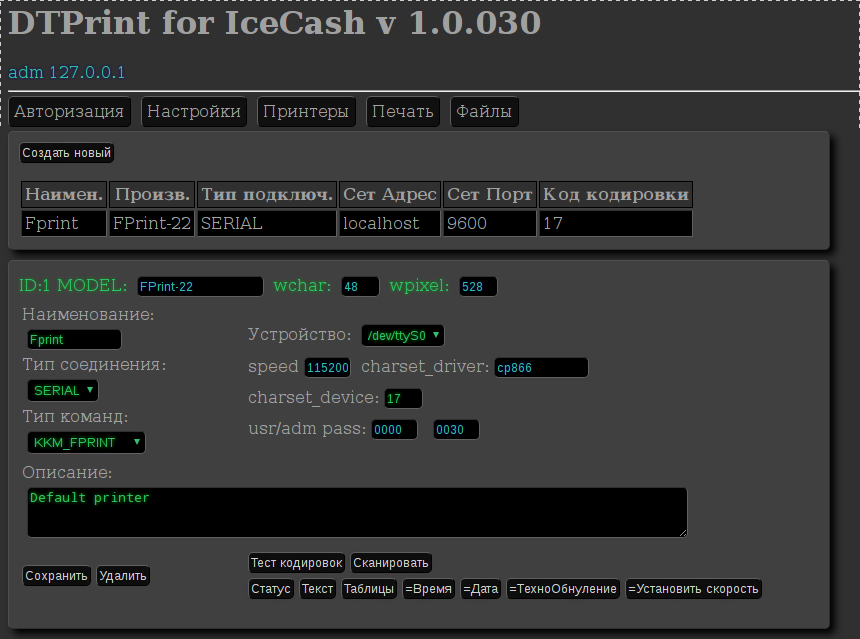This screenshot has height=639, width=860.
Task: Run Тест кодировок
Action: point(296,562)
